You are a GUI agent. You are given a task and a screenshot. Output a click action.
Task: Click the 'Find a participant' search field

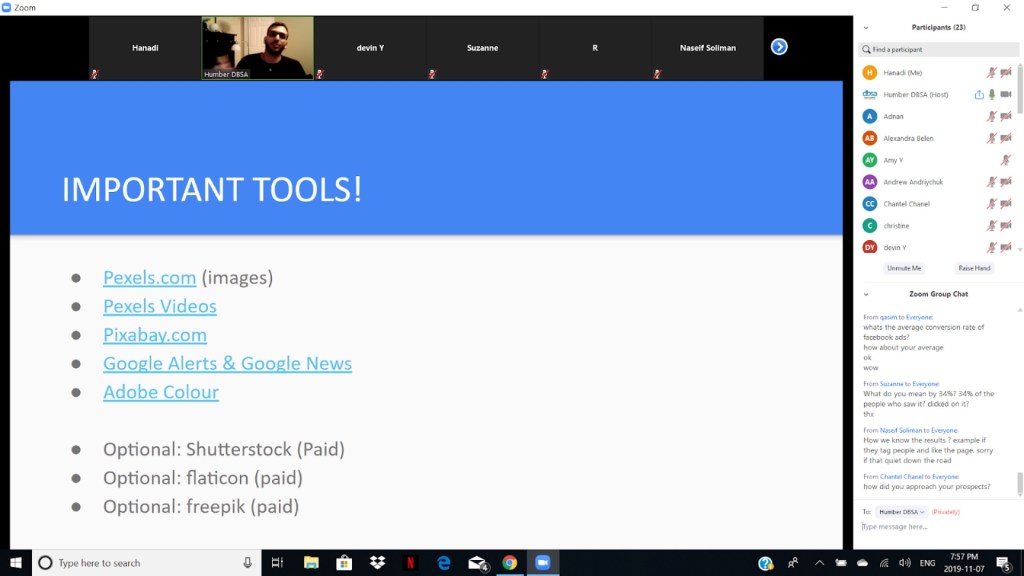935,49
